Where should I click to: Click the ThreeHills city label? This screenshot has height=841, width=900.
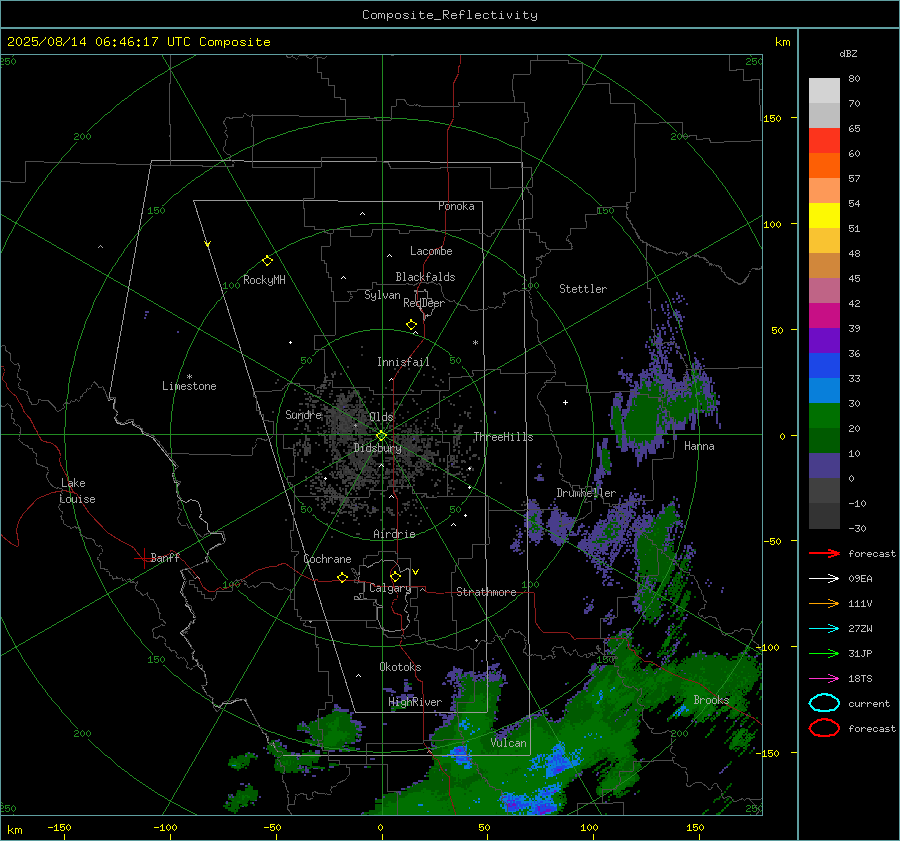(503, 437)
